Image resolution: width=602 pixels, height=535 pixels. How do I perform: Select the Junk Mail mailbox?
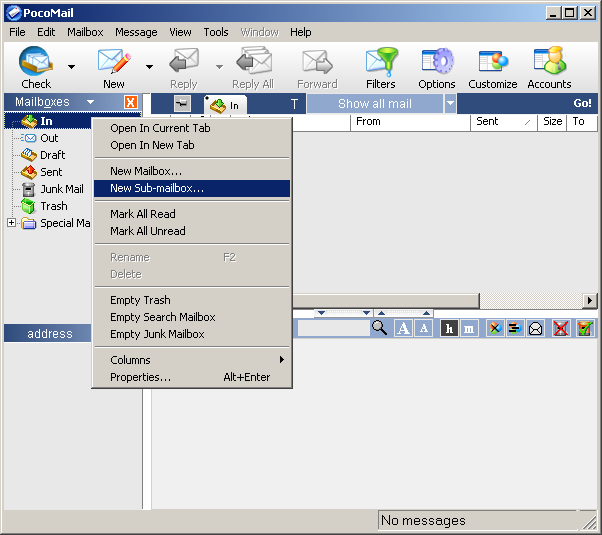pyautogui.click(x=61, y=189)
